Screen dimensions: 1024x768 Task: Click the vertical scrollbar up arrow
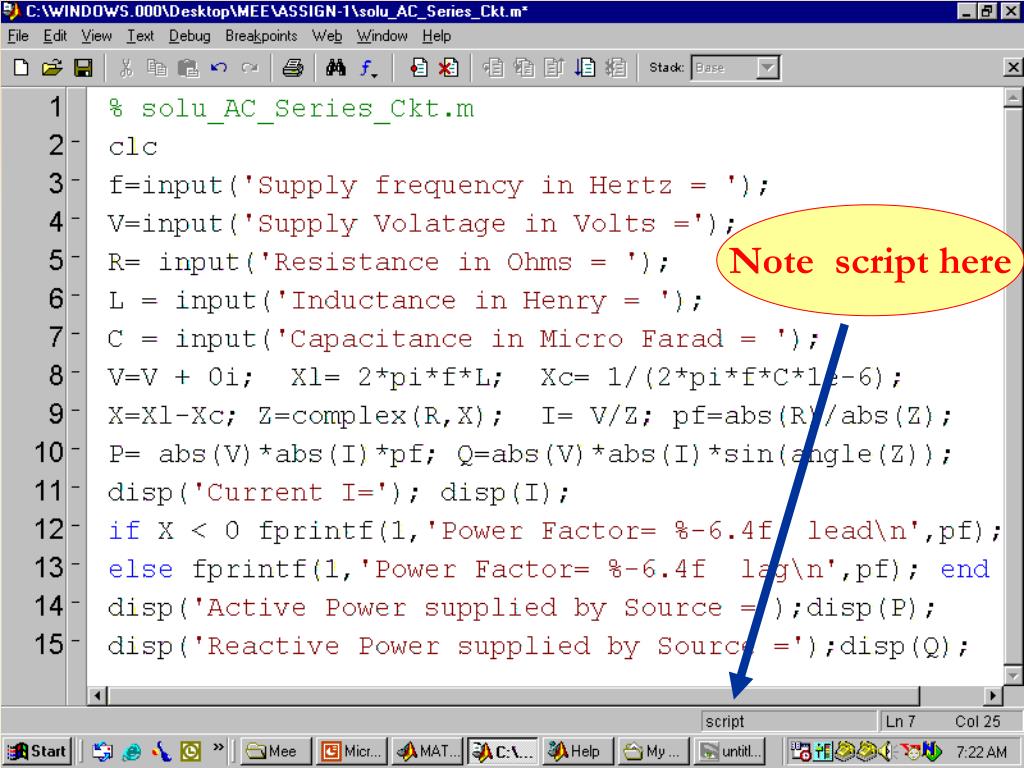point(1013,98)
